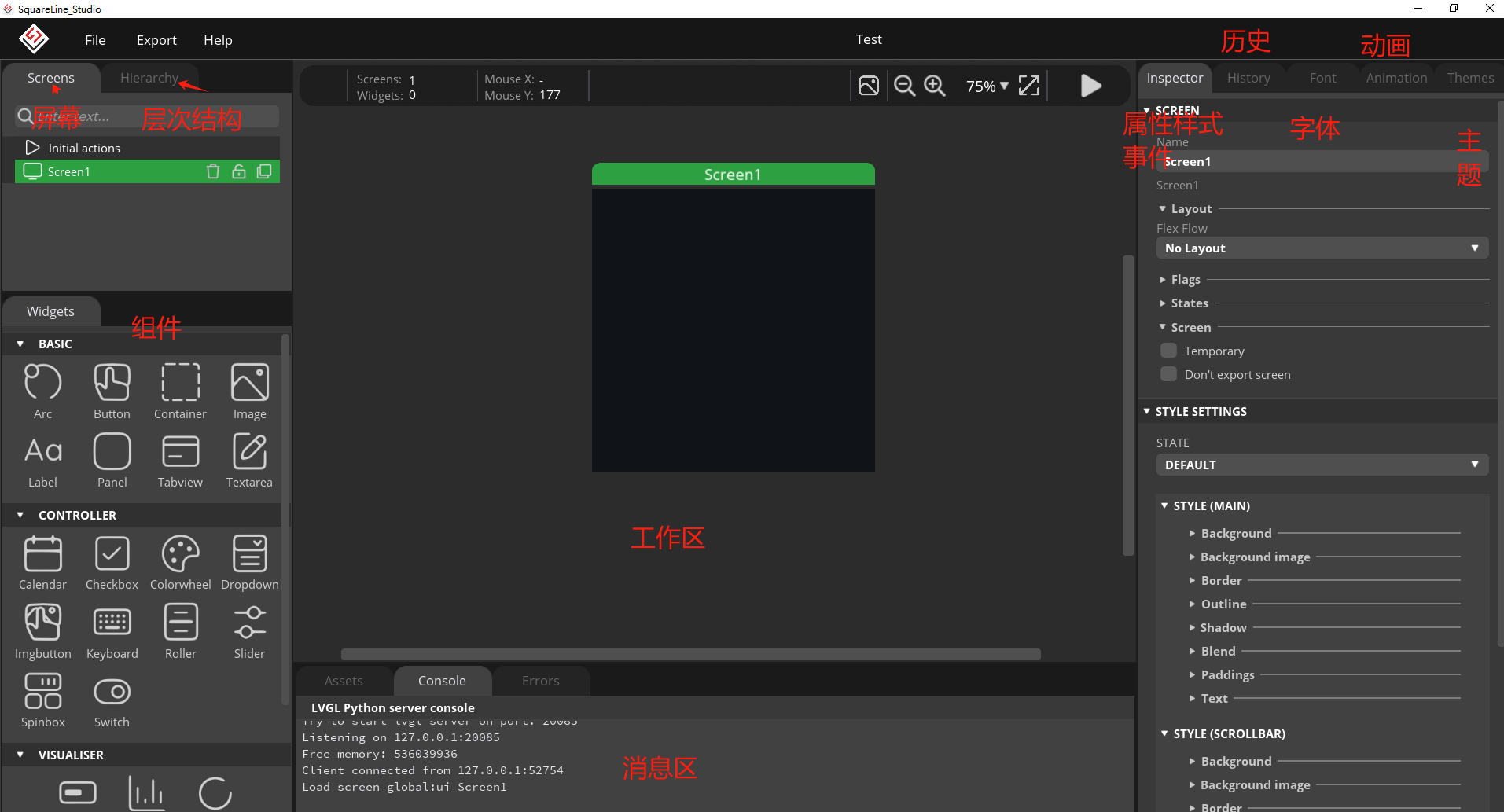Add a Slider widget
The width and height of the screenshot is (1504, 812).
[249, 631]
